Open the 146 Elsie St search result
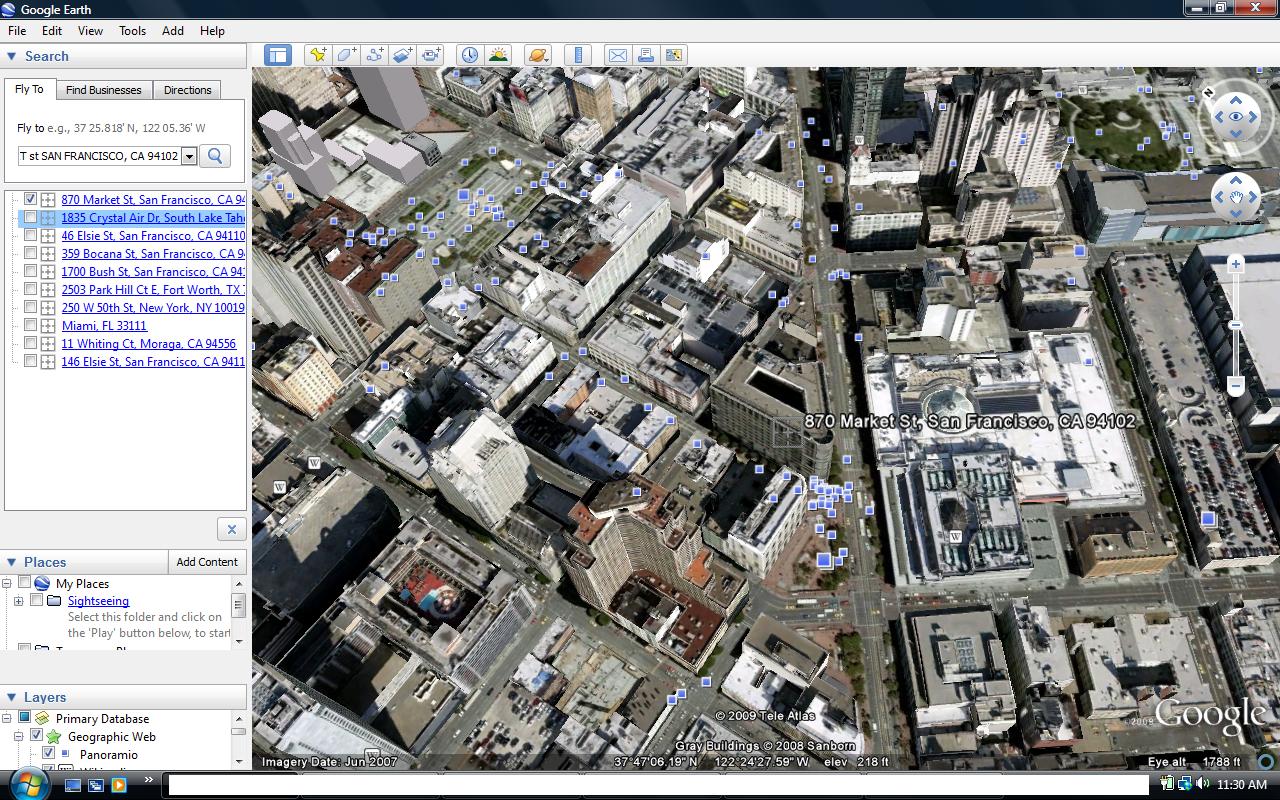This screenshot has width=1280, height=800. click(153, 361)
